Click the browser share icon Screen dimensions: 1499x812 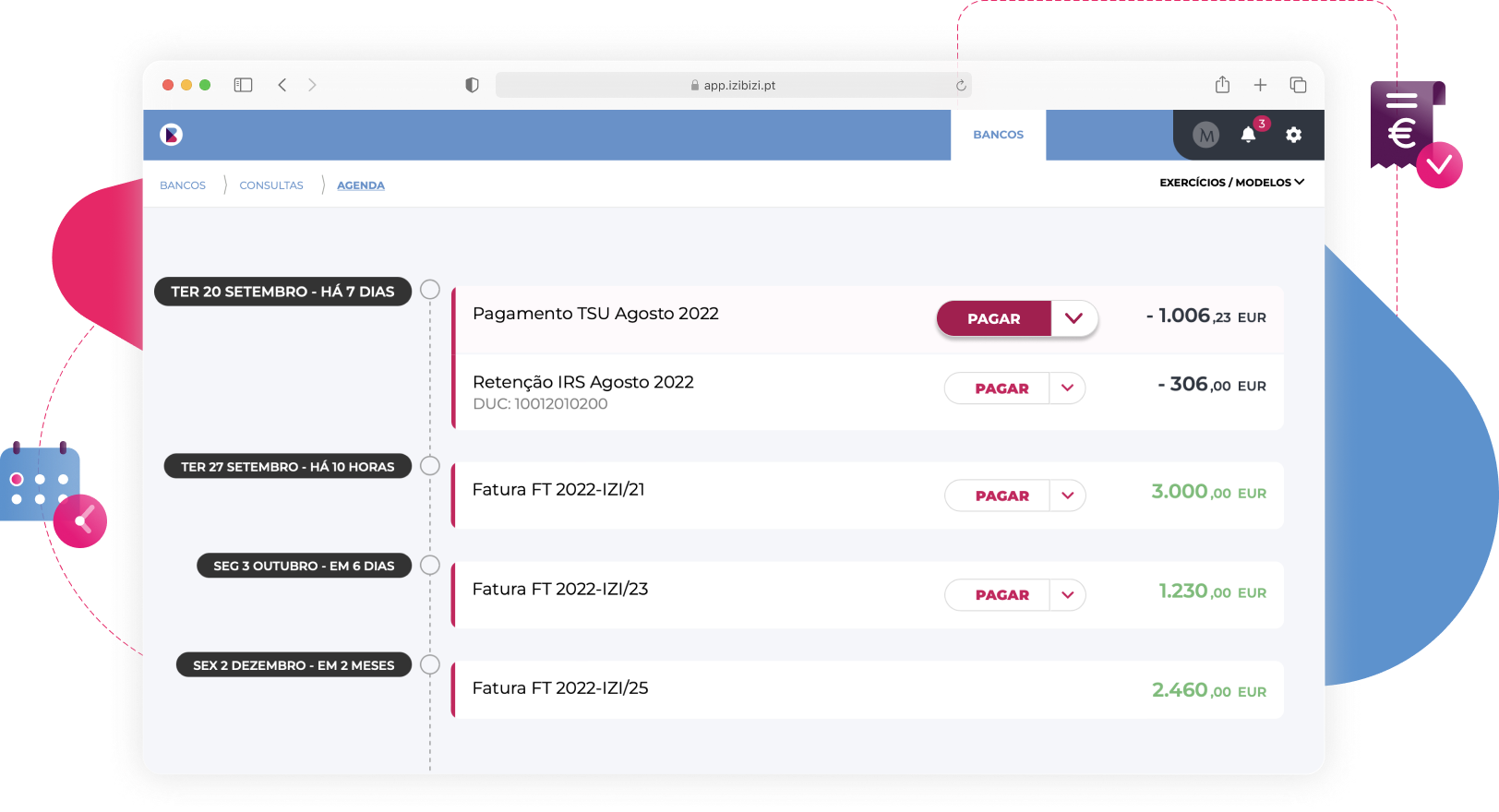pos(1222,85)
